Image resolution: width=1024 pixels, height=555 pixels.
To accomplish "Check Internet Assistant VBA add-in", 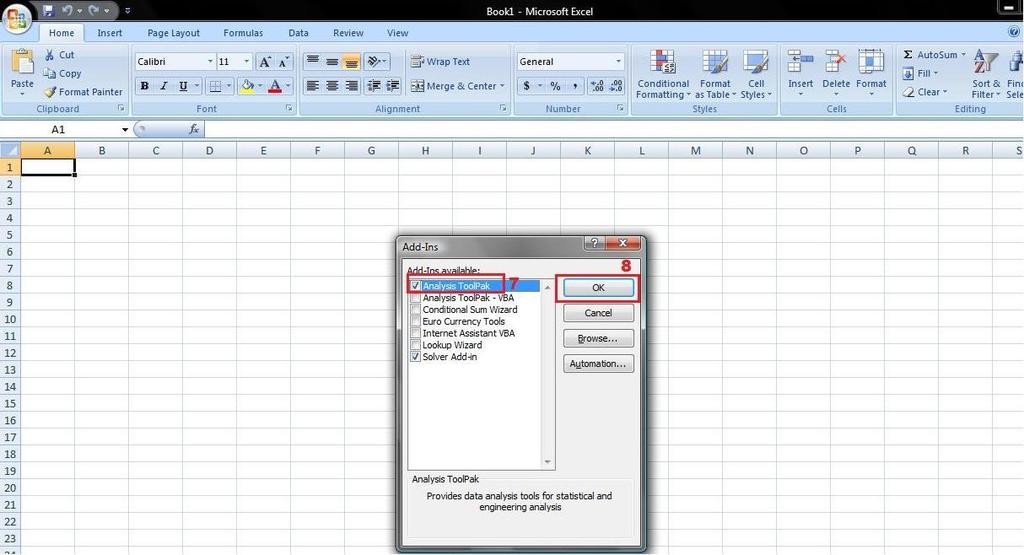I will (415, 333).
